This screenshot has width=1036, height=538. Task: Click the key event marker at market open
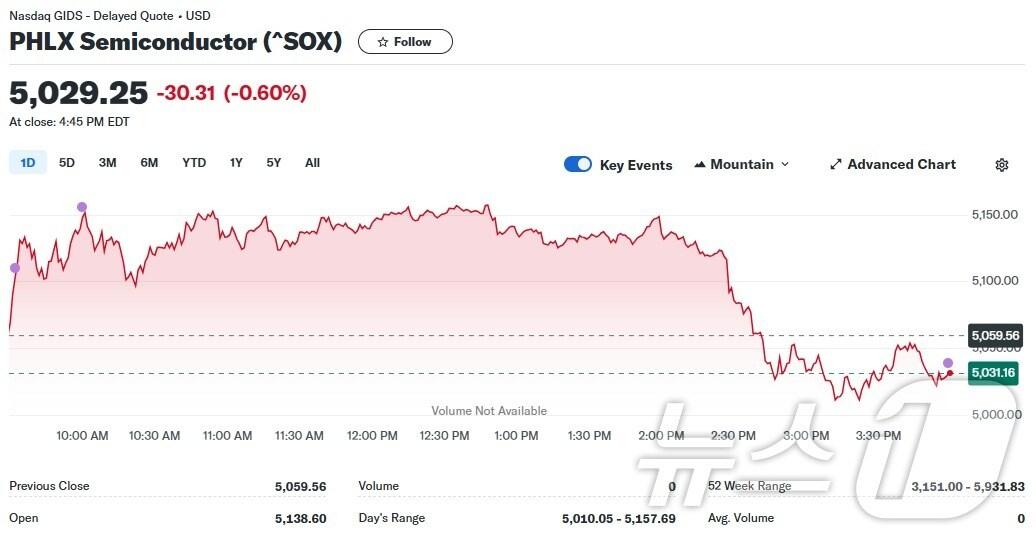pyautogui.click(x=14, y=268)
